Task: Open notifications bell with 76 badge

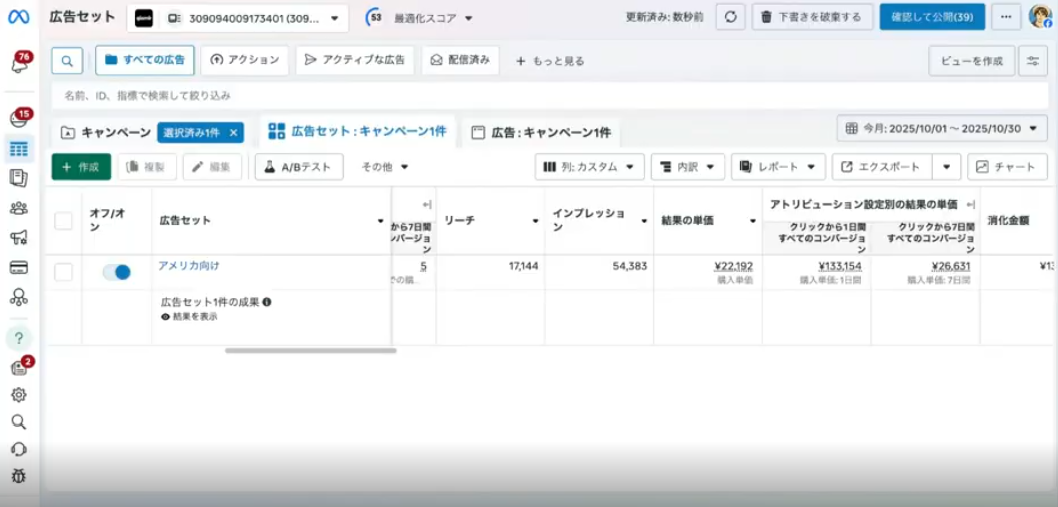Action: pyautogui.click(x=20, y=64)
